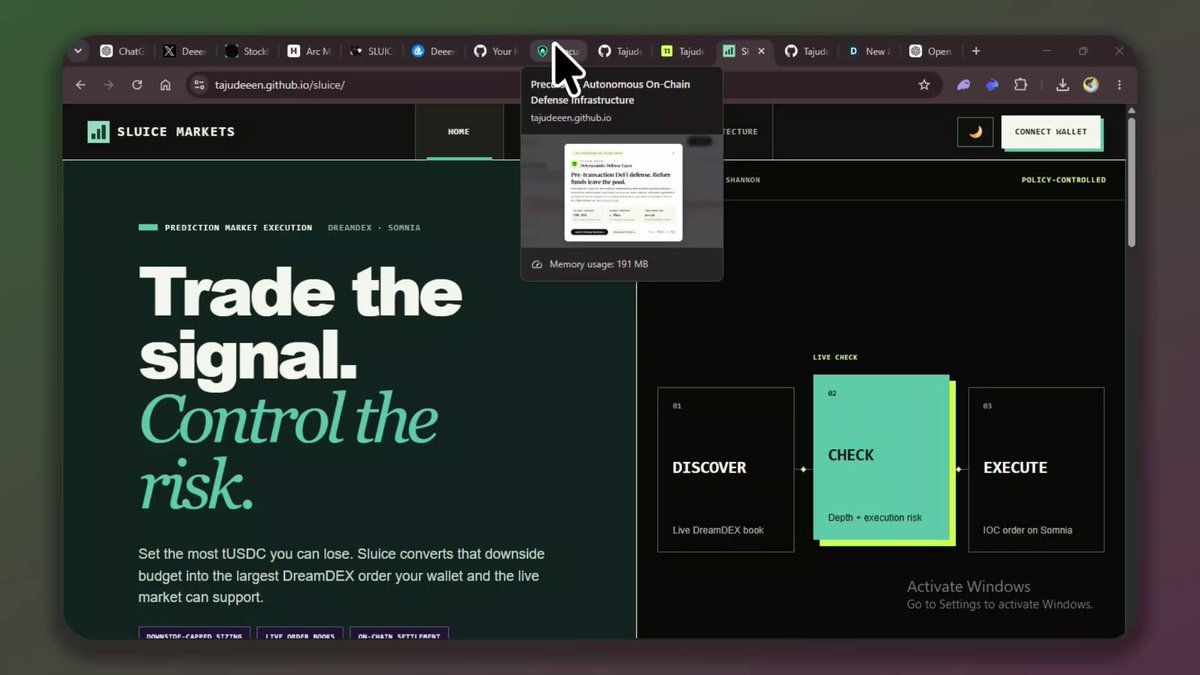Select the HOME navigation item

tap(459, 131)
